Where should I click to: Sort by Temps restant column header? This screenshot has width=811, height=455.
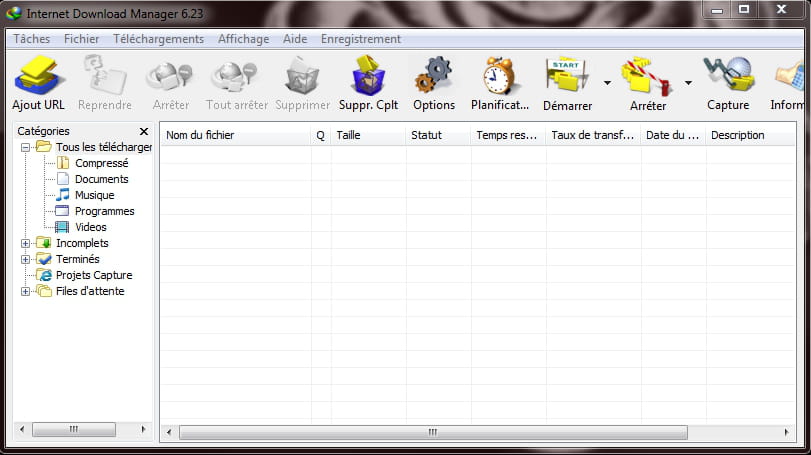(x=508, y=135)
